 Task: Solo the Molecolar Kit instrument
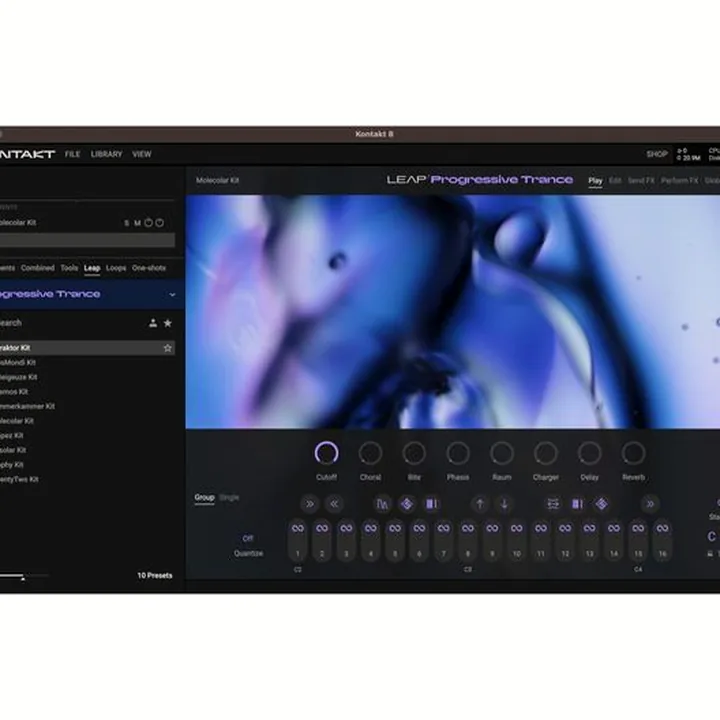tap(127, 223)
